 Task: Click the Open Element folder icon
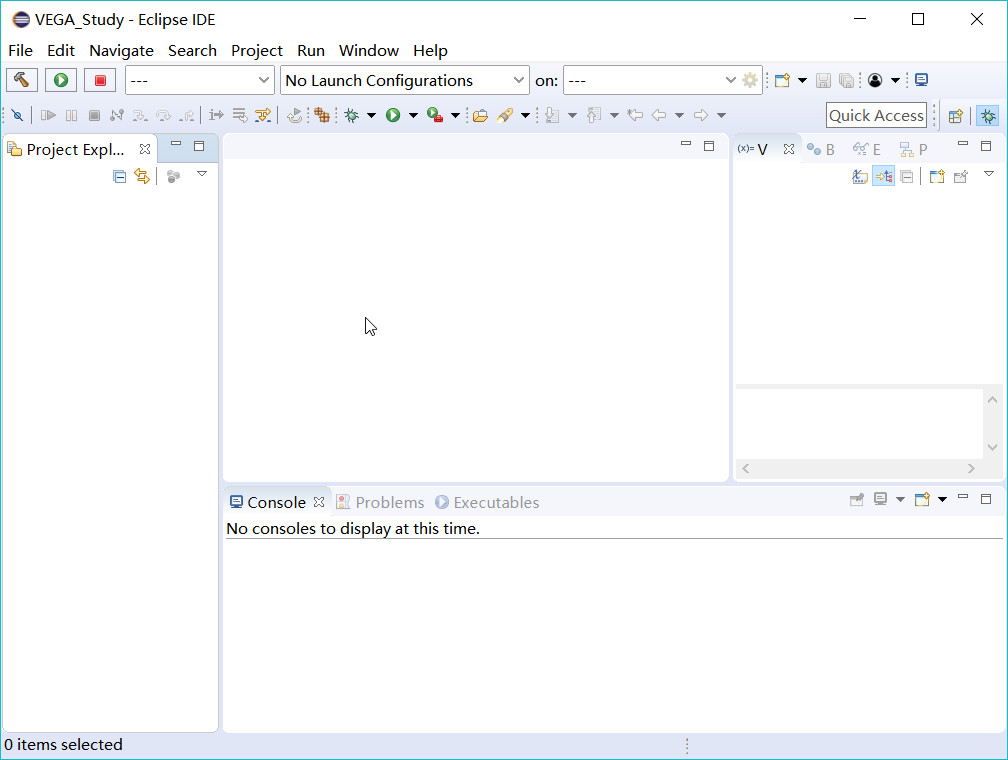(480, 116)
